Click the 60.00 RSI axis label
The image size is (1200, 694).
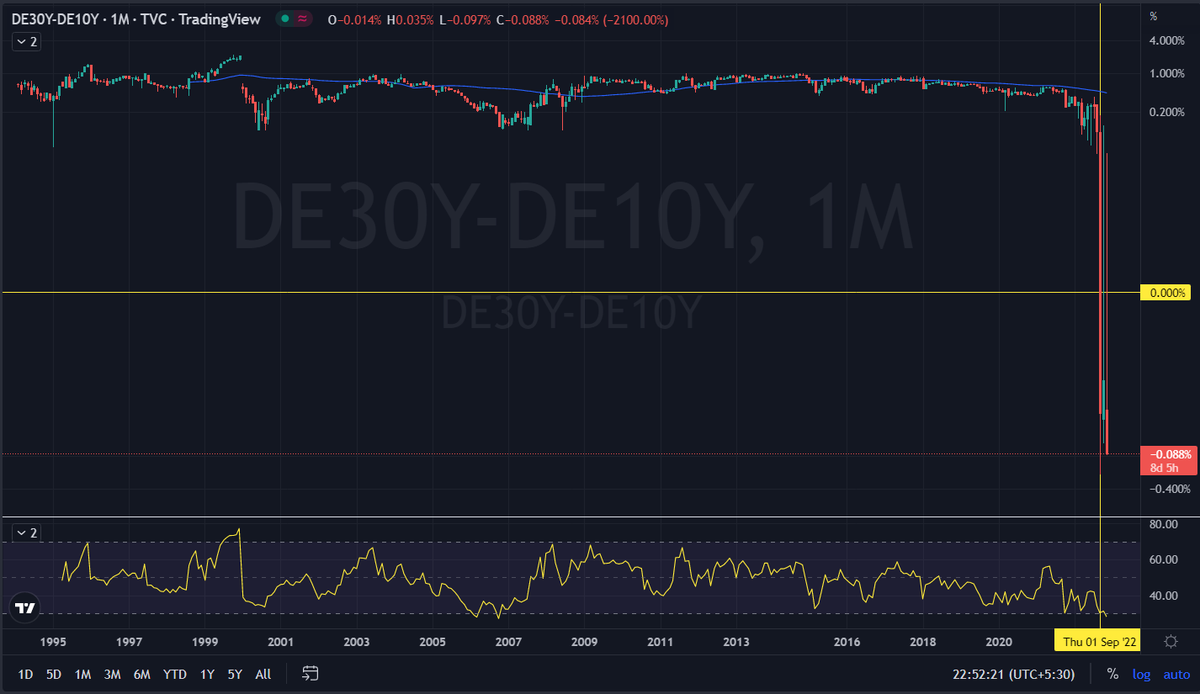pyautogui.click(x=1163, y=560)
